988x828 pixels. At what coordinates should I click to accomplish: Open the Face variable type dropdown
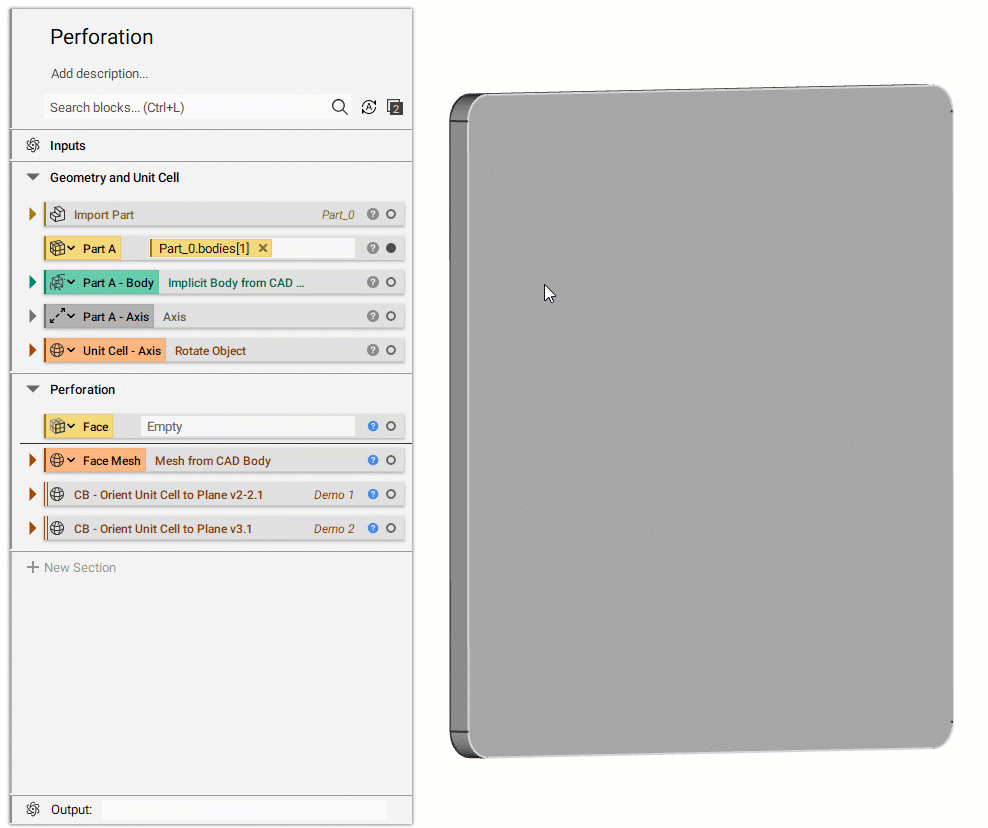pyautogui.click(x=71, y=427)
